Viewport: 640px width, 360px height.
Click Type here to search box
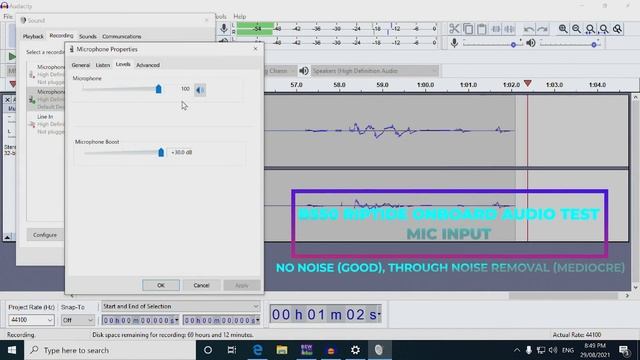pyautogui.click(x=110, y=350)
